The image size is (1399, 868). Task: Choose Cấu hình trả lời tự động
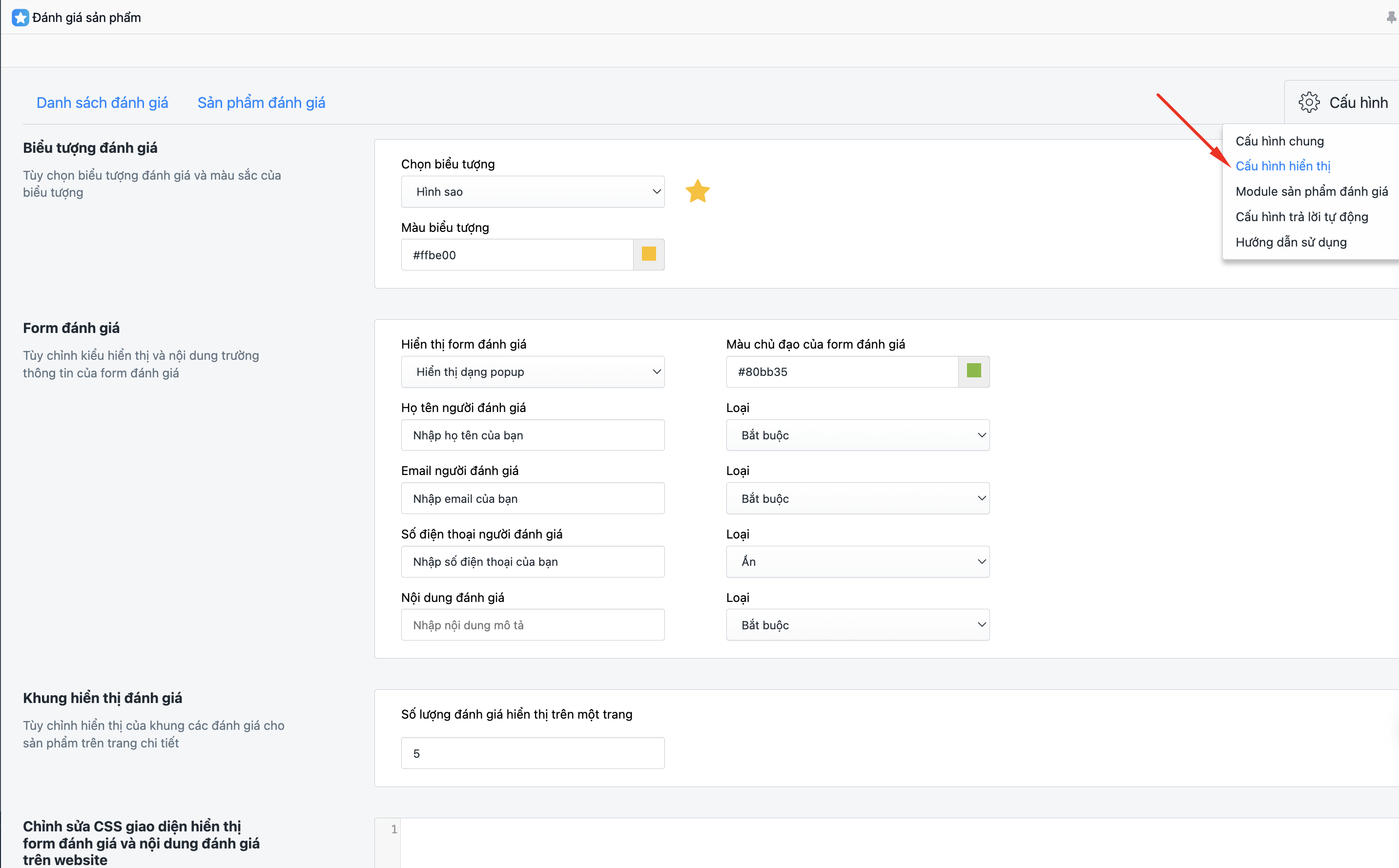tap(1301, 216)
